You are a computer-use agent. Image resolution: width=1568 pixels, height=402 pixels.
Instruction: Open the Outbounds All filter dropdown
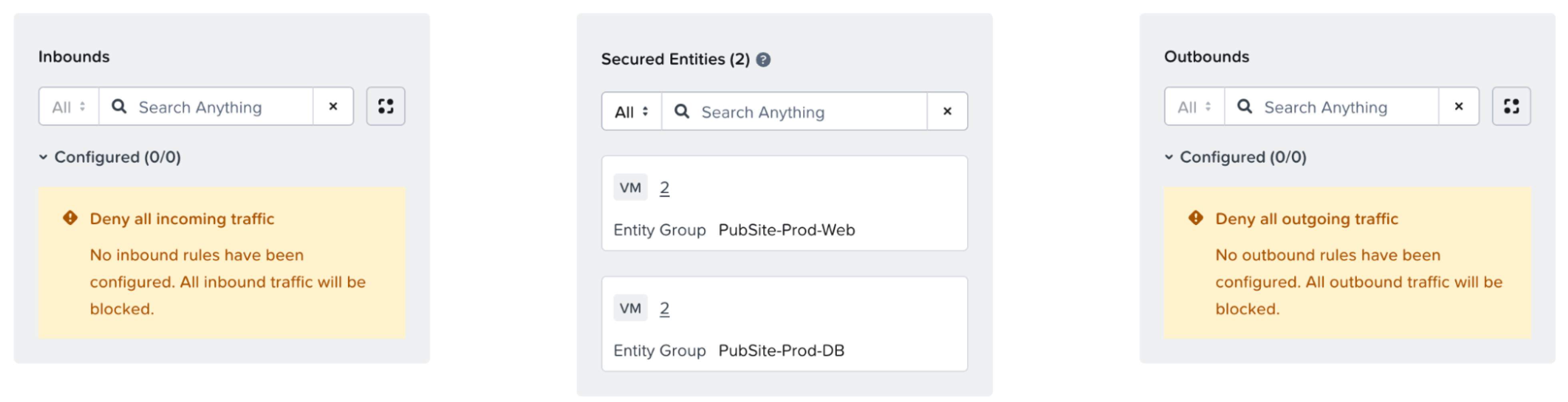(x=1194, y=107)
